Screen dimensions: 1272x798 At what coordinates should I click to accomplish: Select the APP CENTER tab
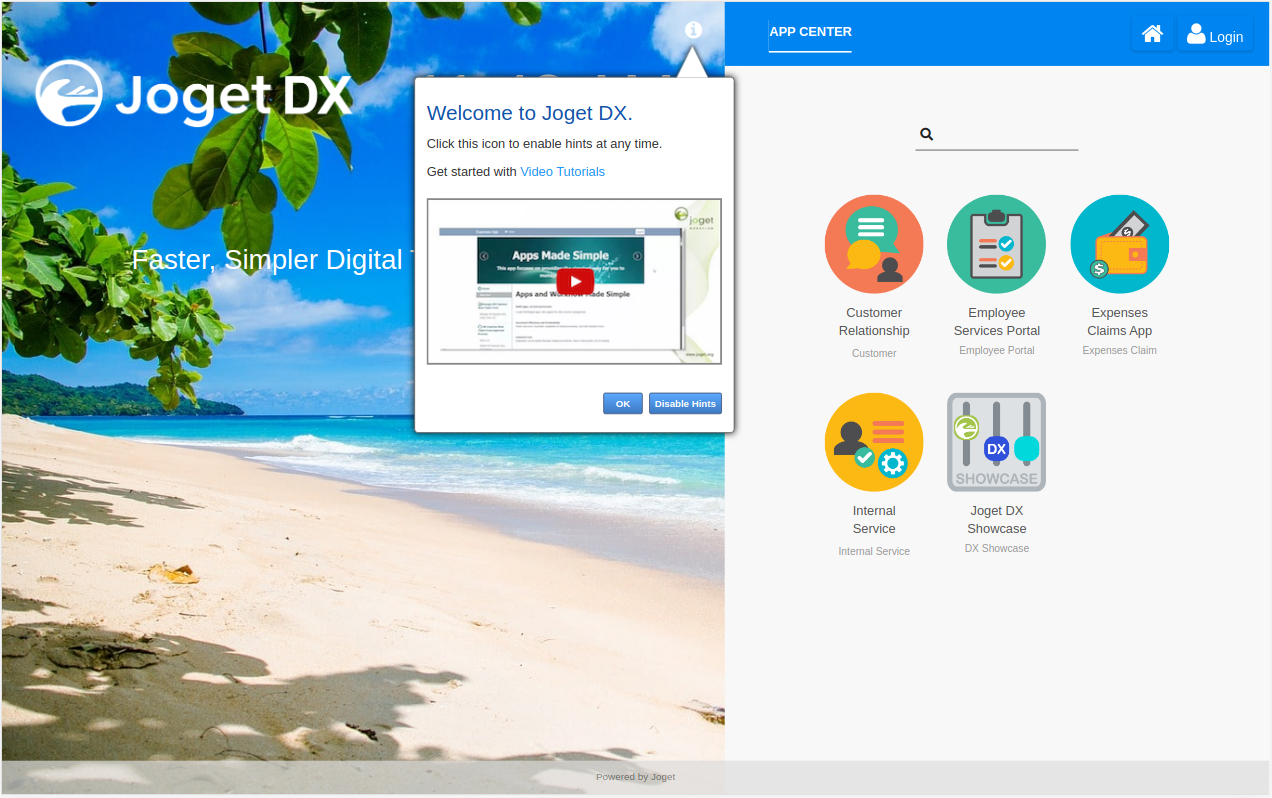(x=810, y=32)
